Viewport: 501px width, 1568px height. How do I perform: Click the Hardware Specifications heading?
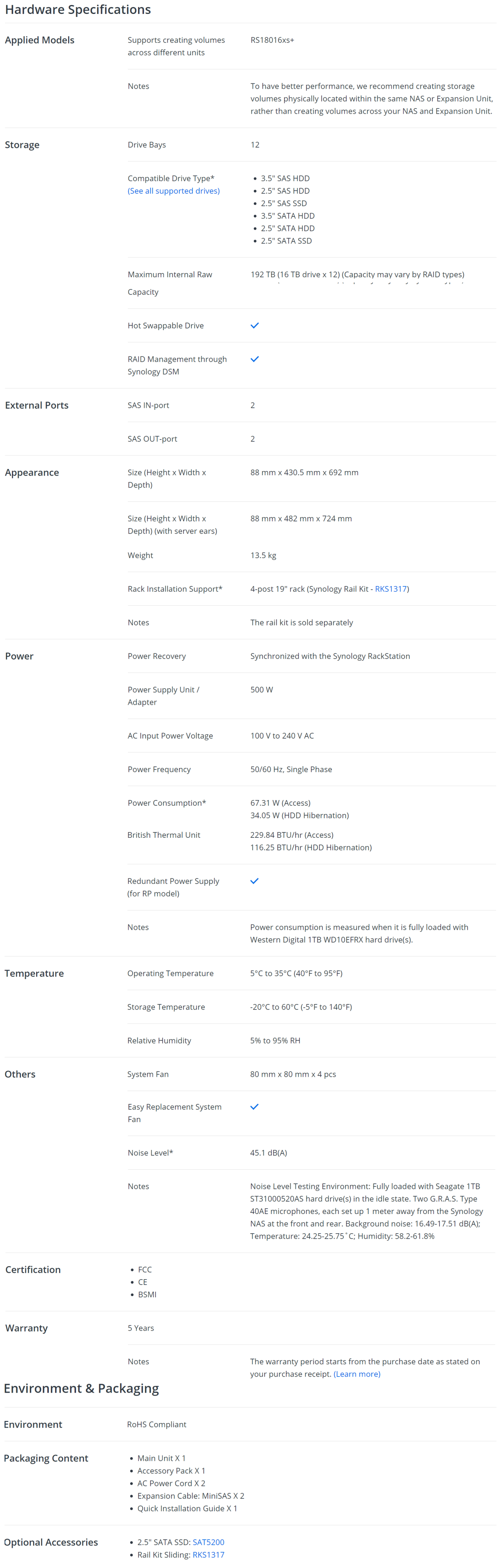[x=78, y=10]
